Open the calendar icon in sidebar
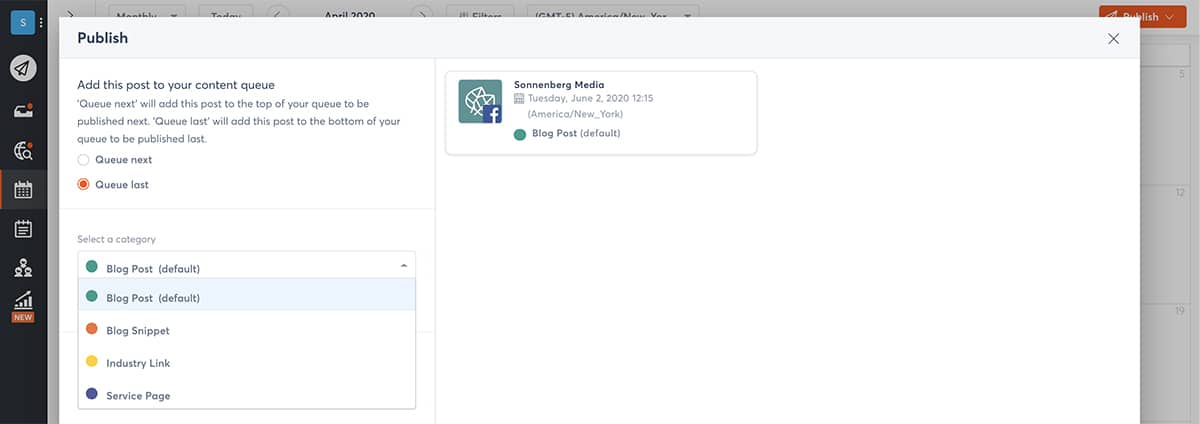 [23, 190]
